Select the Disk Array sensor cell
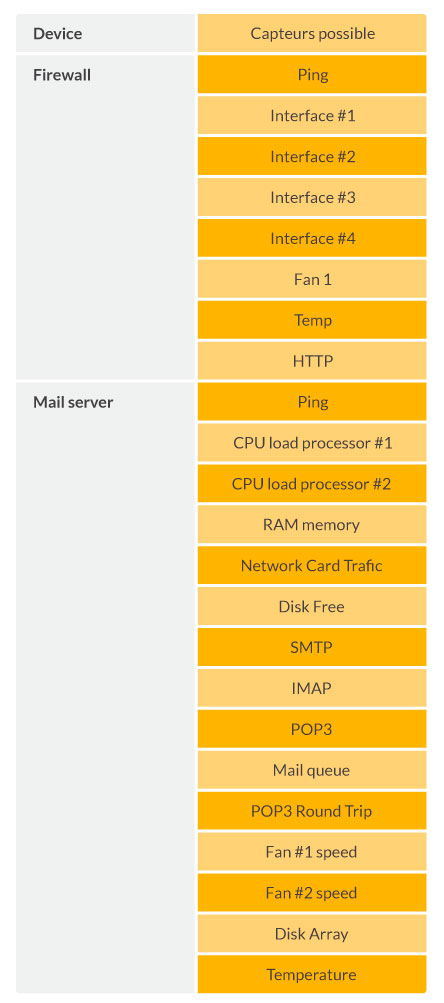Viewport: 444px width, 1003px height. tap(312, 934)
